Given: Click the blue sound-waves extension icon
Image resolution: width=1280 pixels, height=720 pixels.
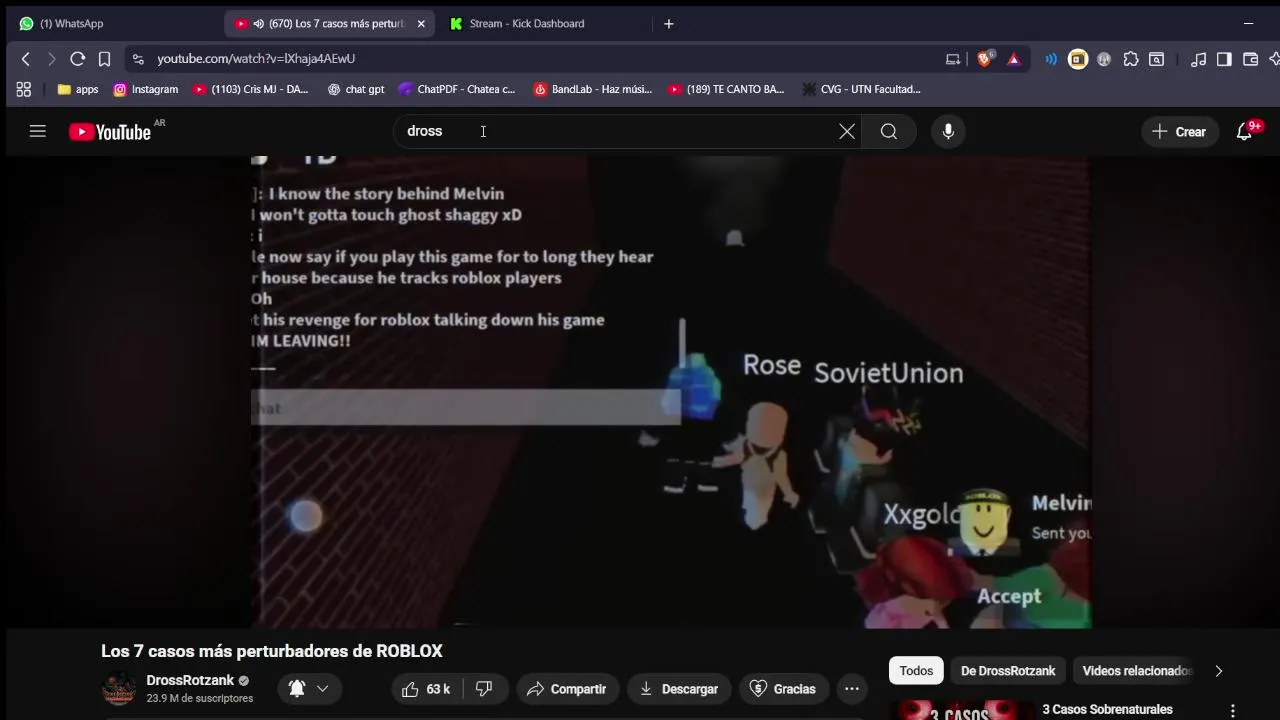Looking at the screenshot, I should (x=1051, y=59).
